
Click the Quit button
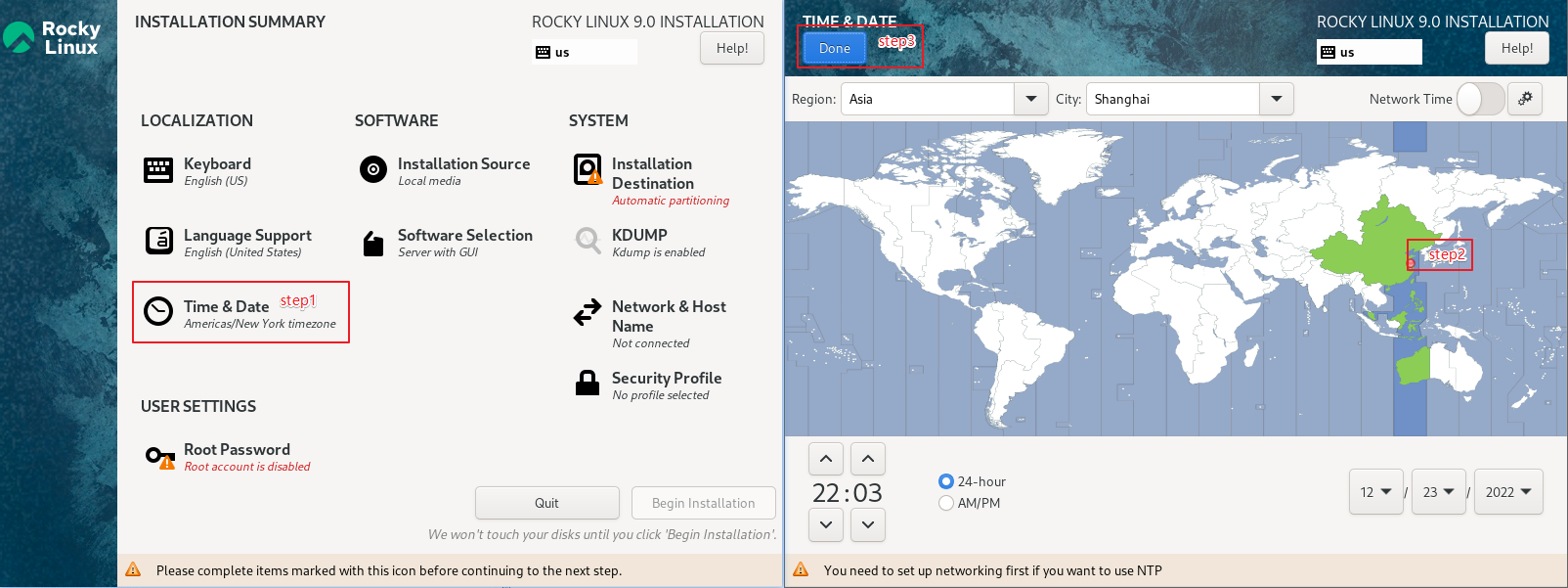(x=547, y=503)
